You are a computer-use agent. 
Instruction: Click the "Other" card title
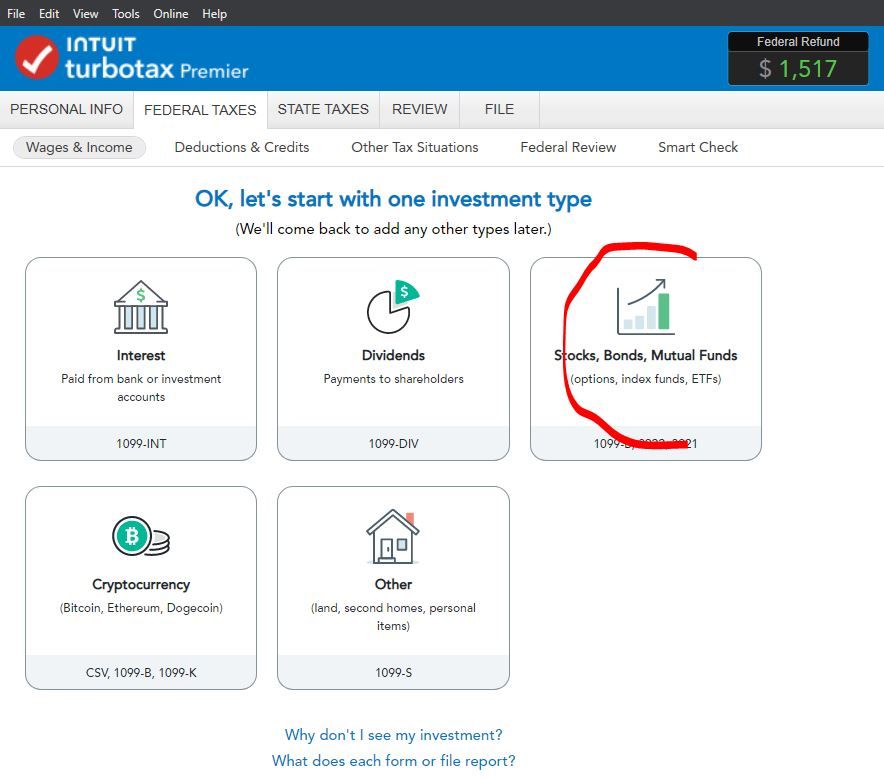coord(394,584)
